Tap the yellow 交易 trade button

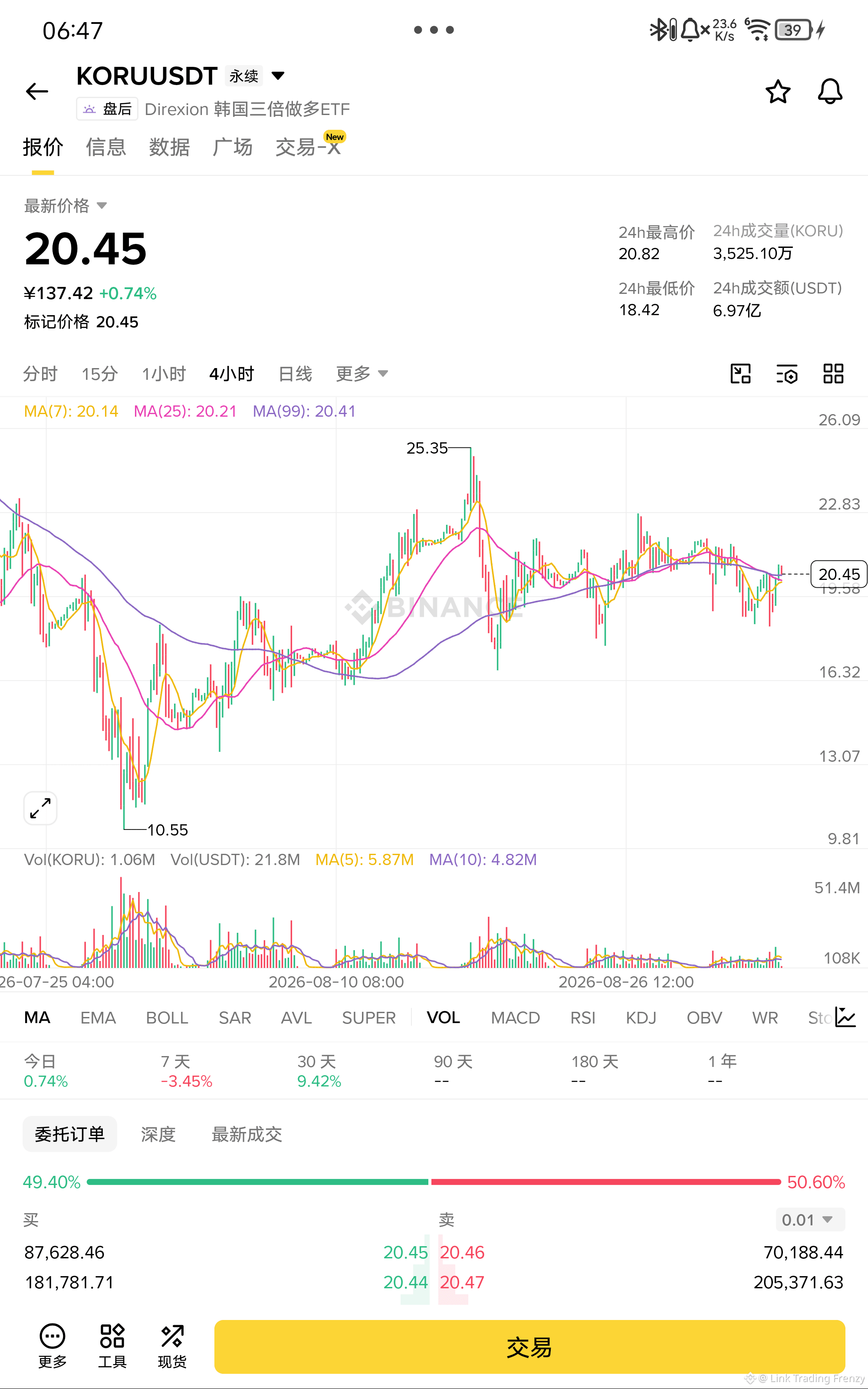point(529,1346)
